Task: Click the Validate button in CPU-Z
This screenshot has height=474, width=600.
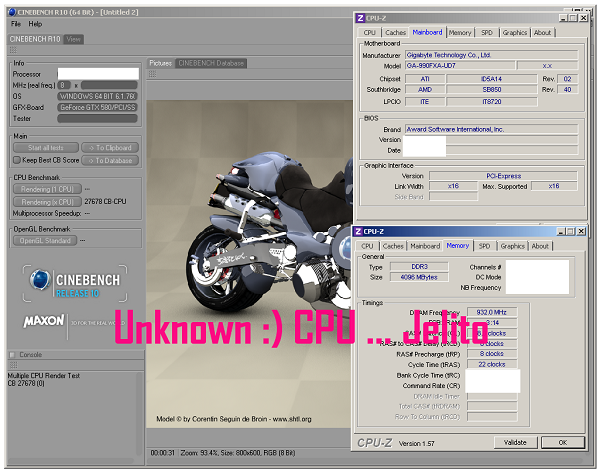Action: (x=515, y=443)
